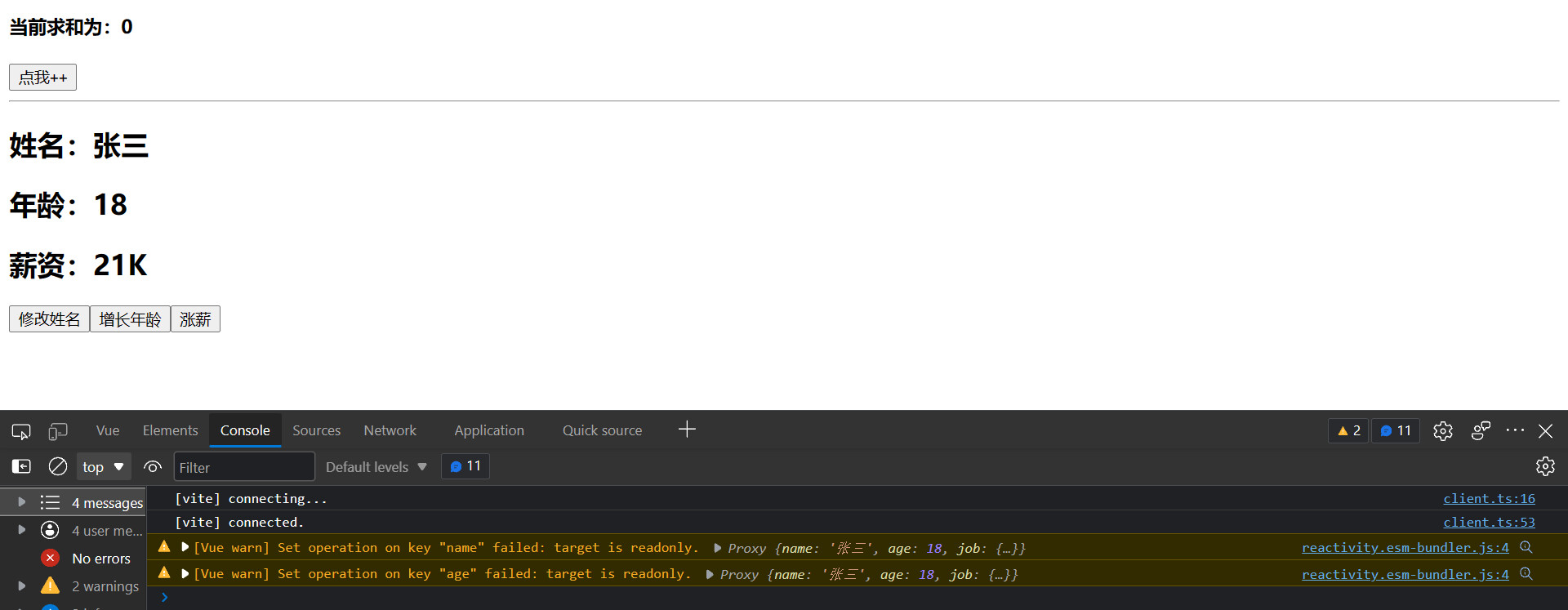Viewport: 1568px width, 610px height.
Task: Select the inspect element picker icon
Action: point(21,431)
